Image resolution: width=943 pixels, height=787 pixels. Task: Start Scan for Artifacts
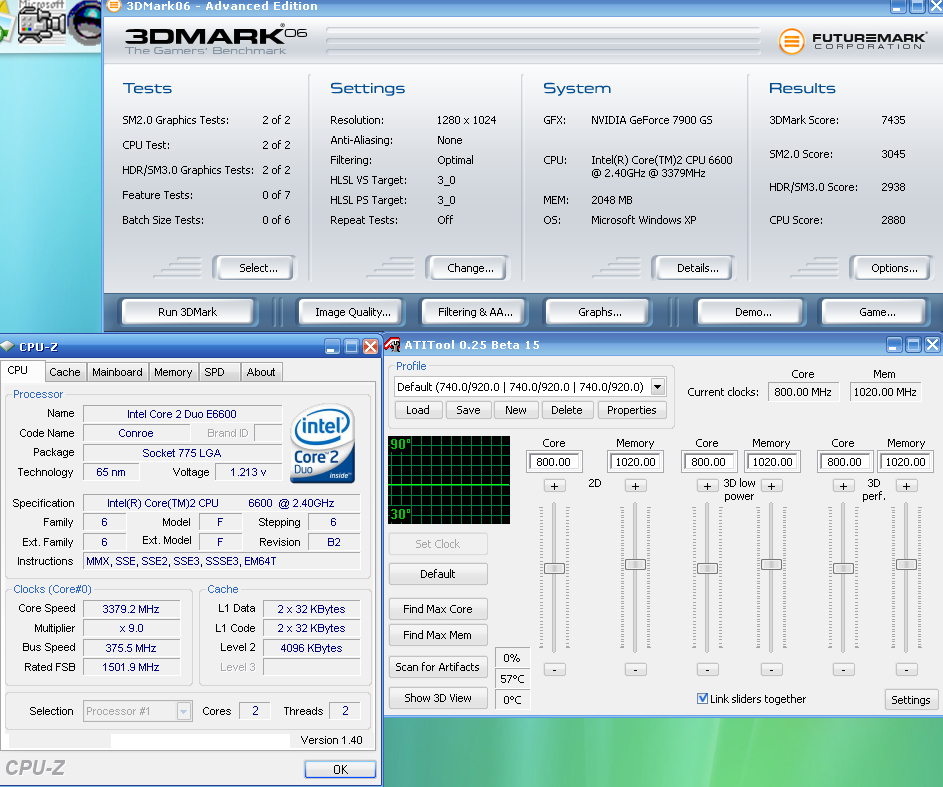[438, 667]
